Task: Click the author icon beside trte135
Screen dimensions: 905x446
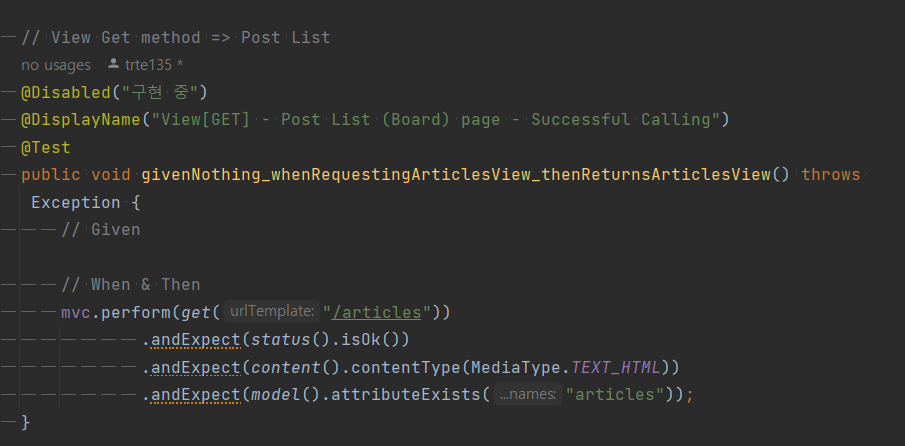Action: tap(113, 64)
